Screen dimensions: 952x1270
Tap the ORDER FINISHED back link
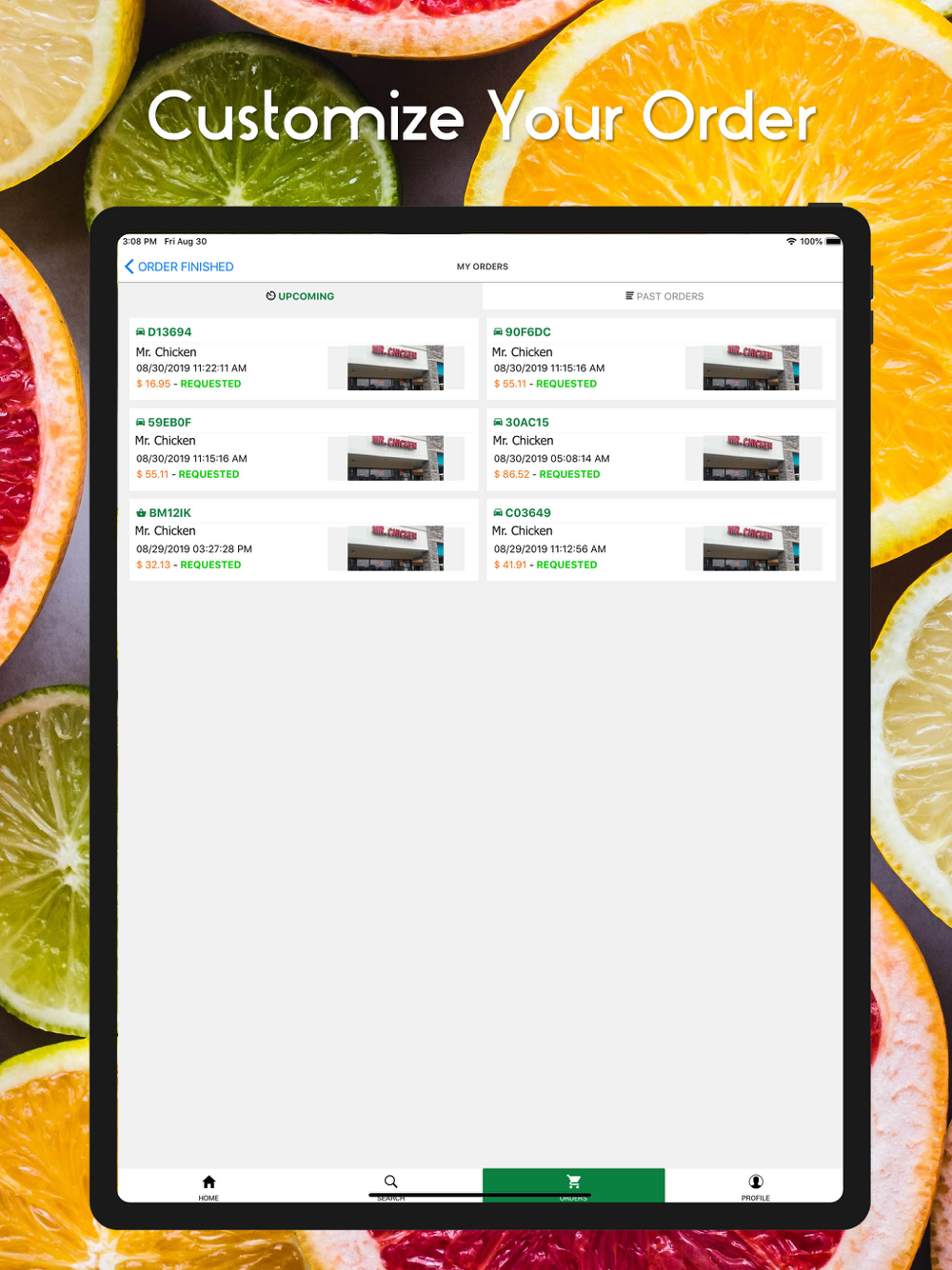[x=186, y=267]
